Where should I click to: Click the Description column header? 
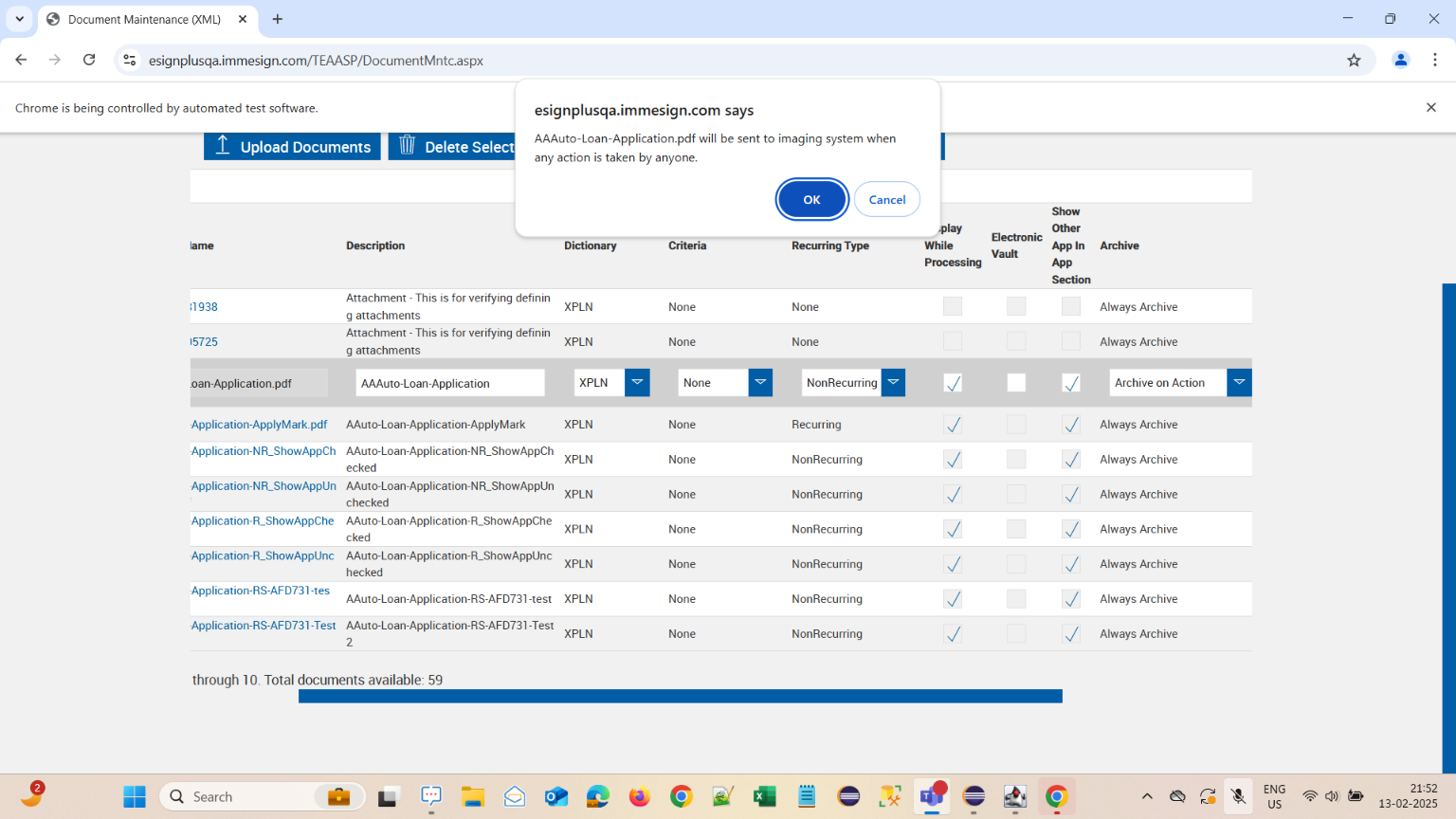click(375, 246)
